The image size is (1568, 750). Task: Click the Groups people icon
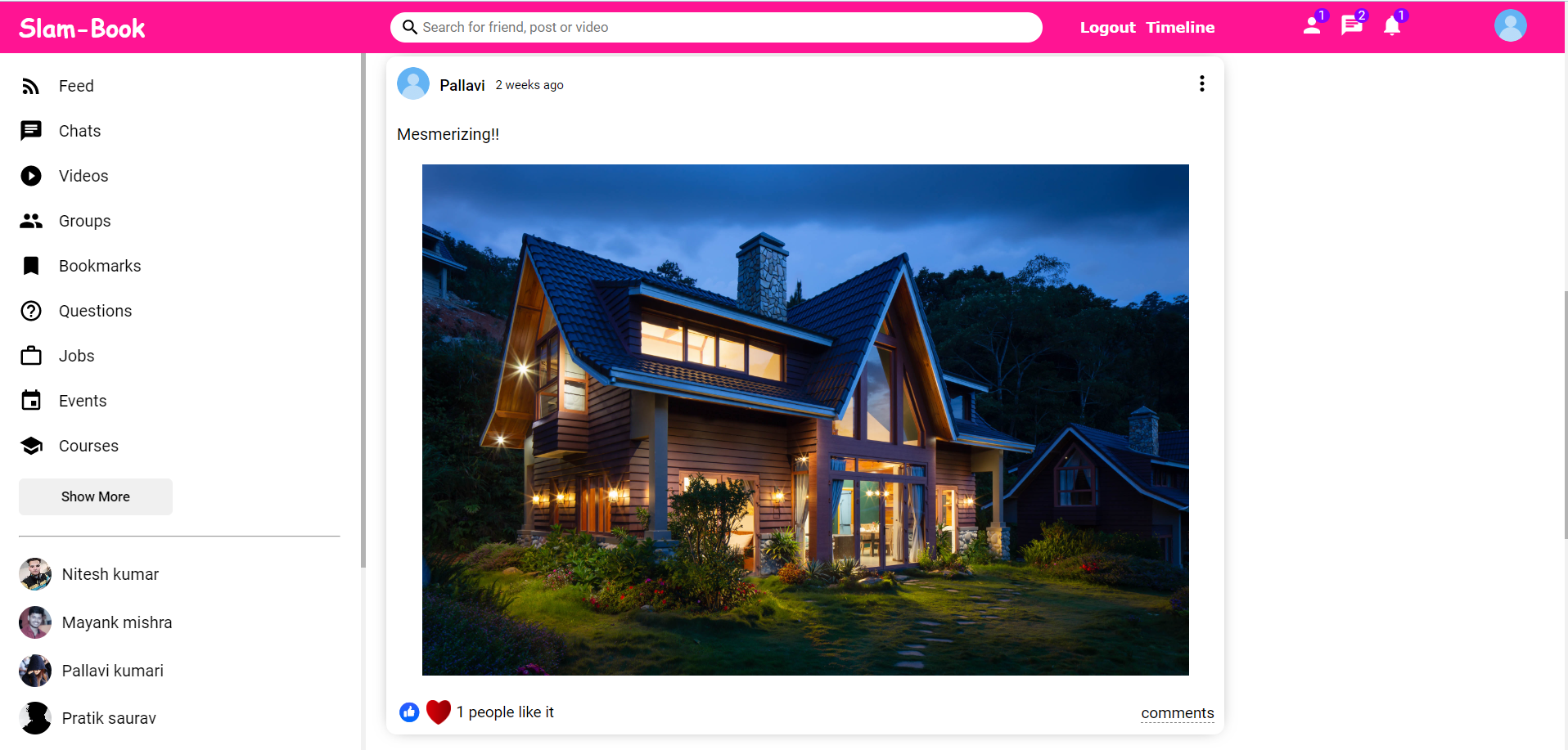click(x=31, y=221)
